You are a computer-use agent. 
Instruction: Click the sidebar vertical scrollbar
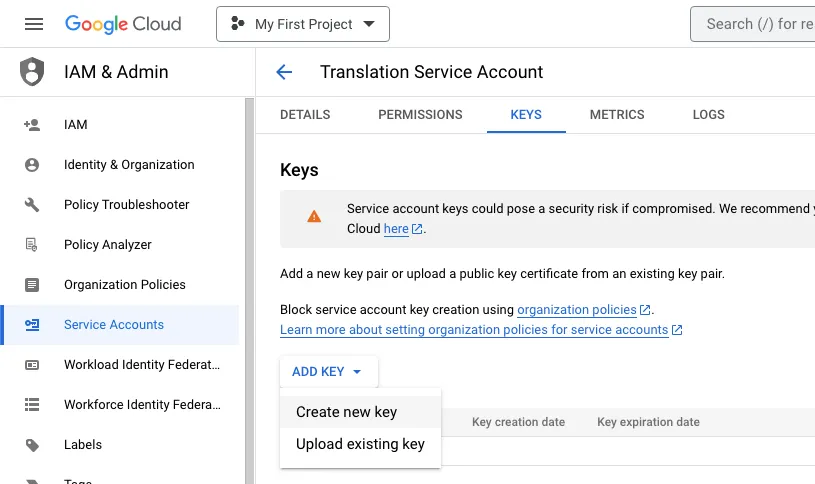249,291
